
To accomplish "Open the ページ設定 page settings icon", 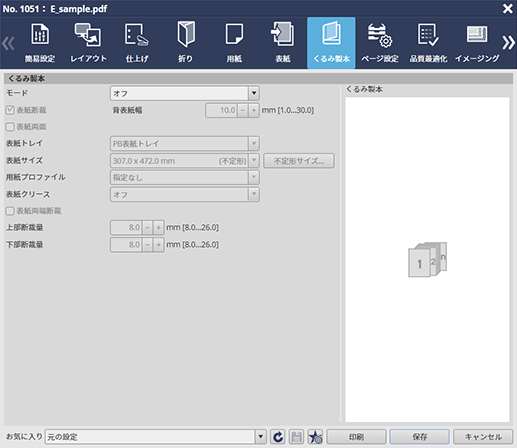I will 380,35.
